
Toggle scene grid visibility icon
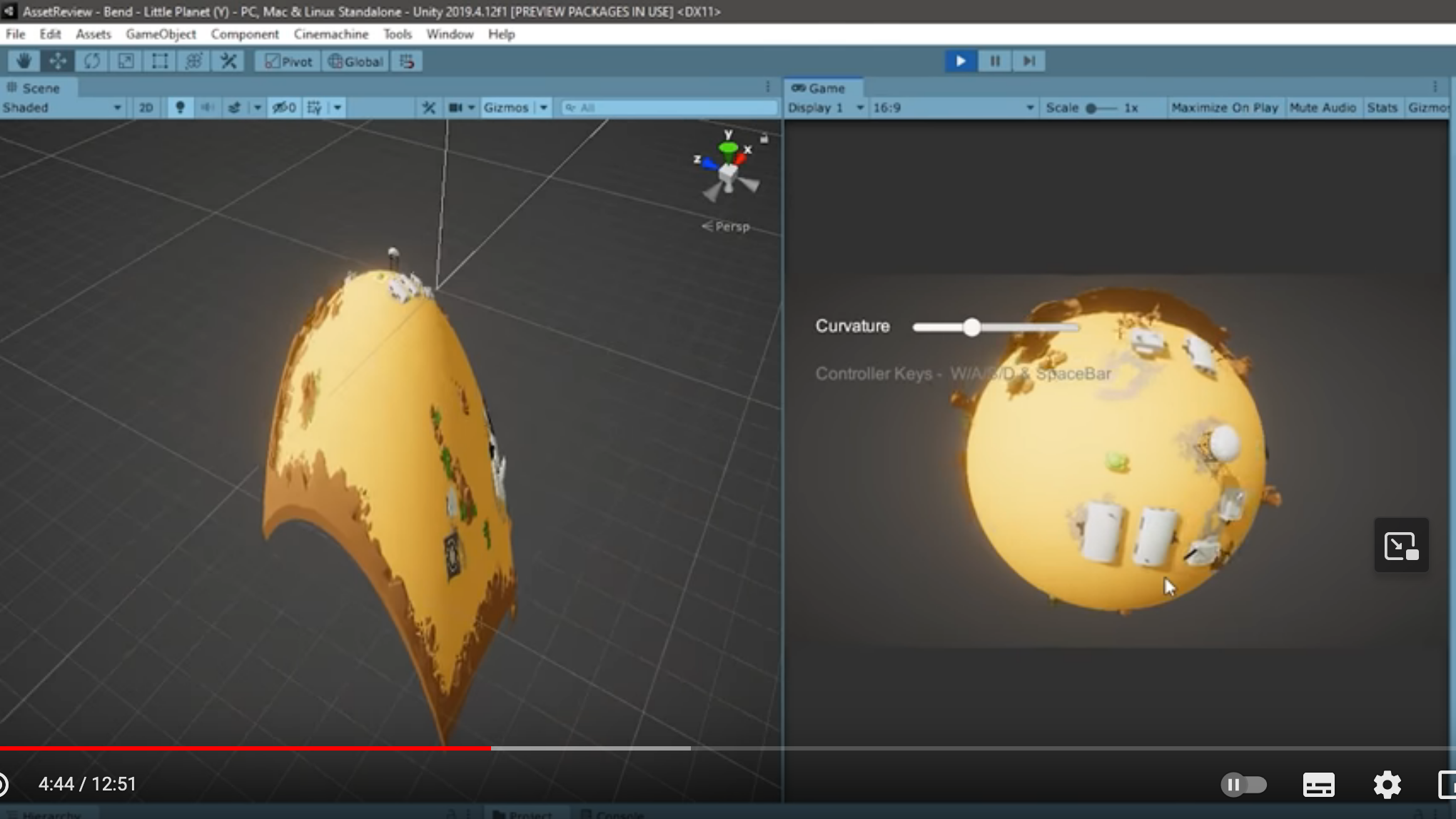315,108
